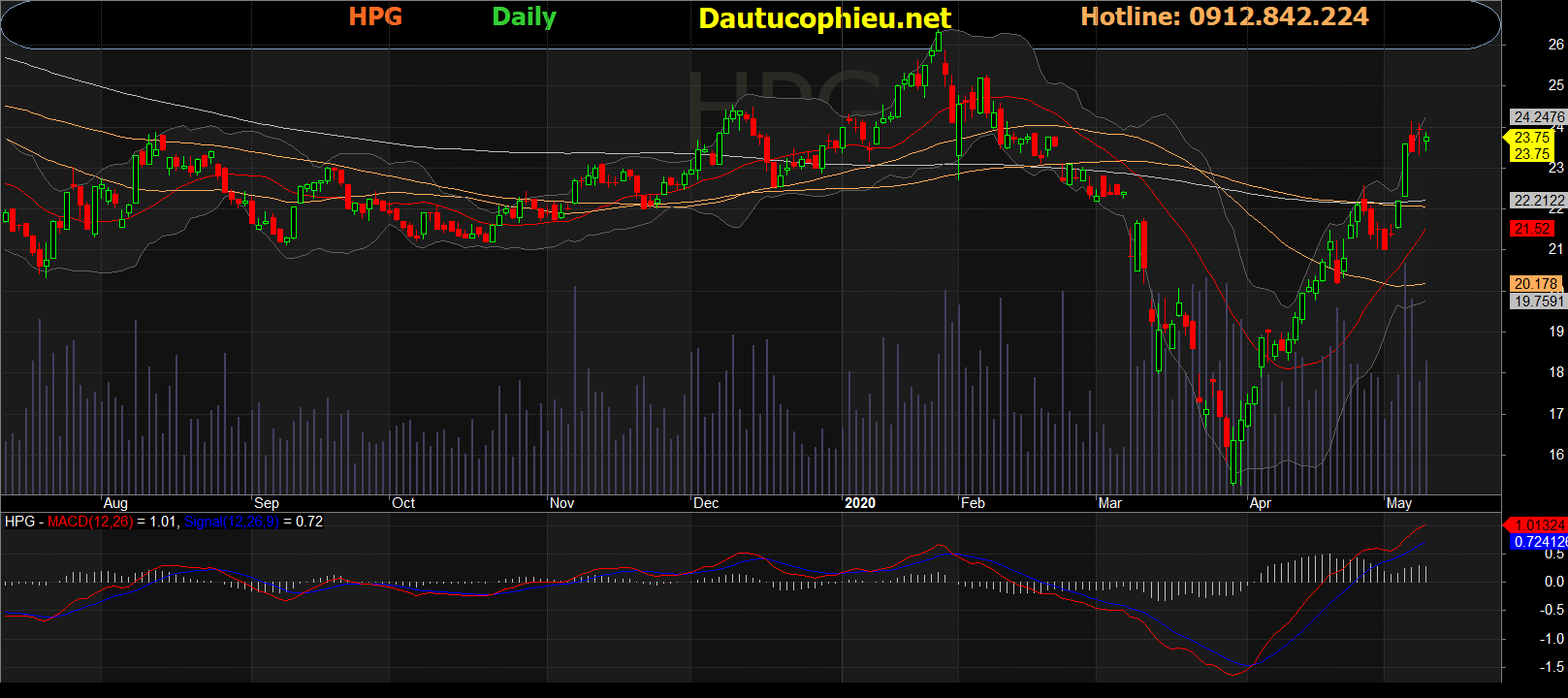Select the orange 20.178 price label
This screenshot has height=698, width=1568.
pyautogui.click(x=1536, y=284)
